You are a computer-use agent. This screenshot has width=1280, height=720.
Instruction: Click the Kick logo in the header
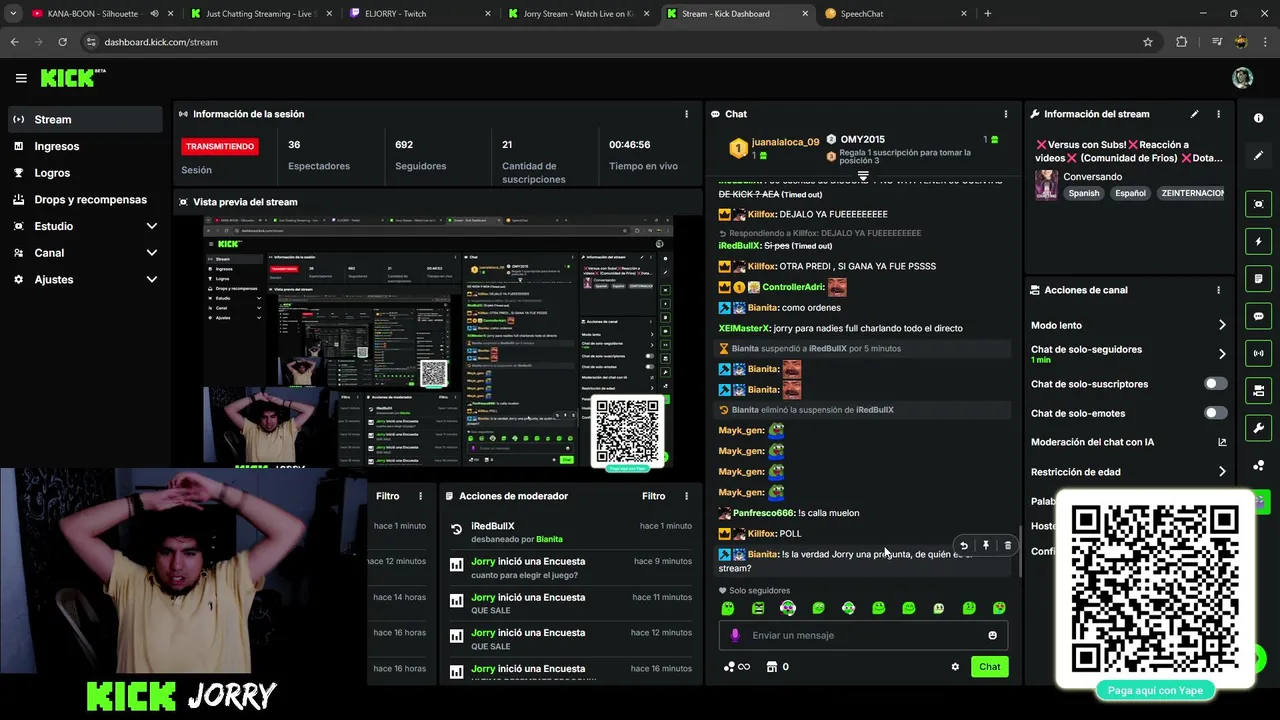point(72,78)
